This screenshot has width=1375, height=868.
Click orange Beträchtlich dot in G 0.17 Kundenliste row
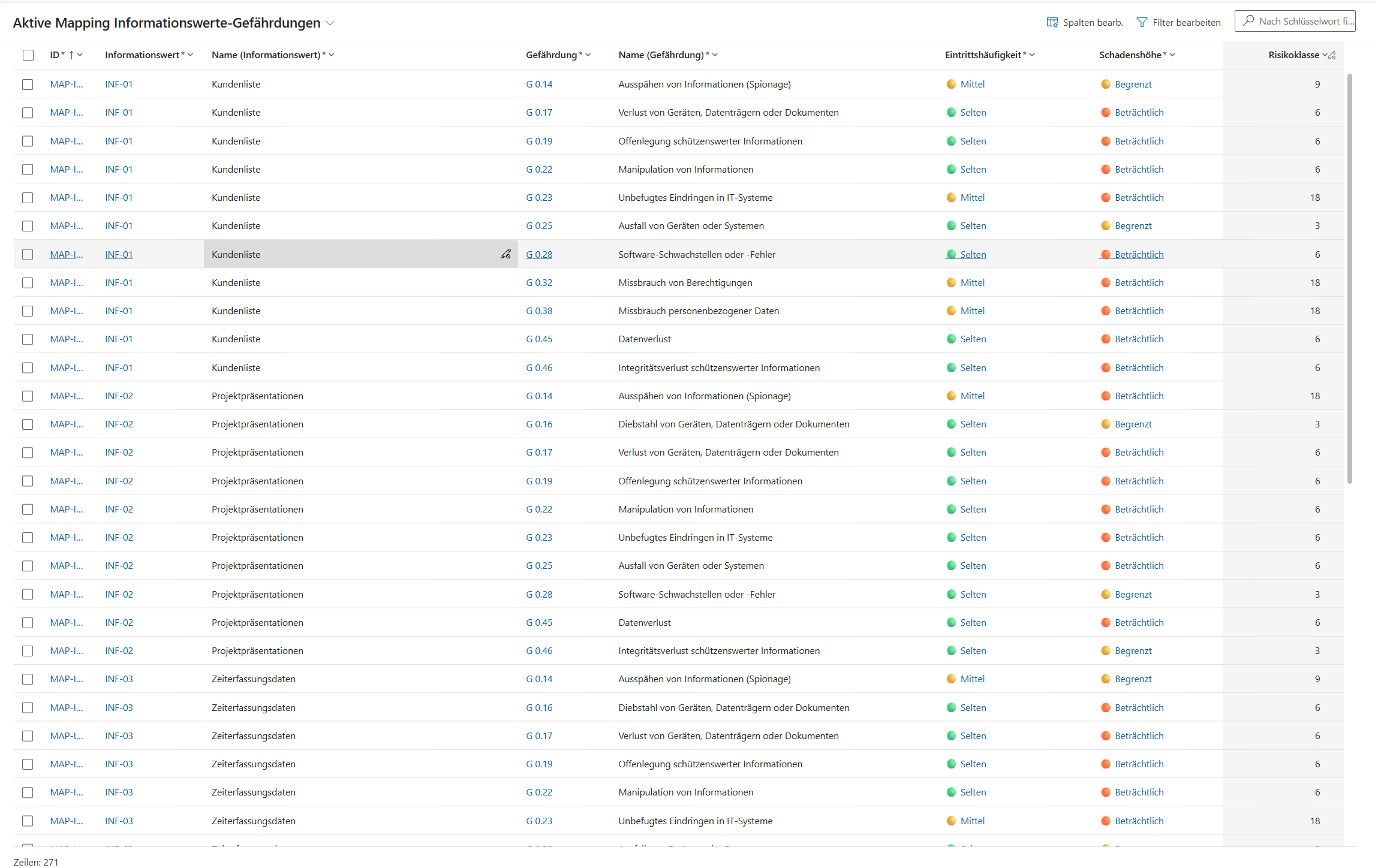(1106, 112)
